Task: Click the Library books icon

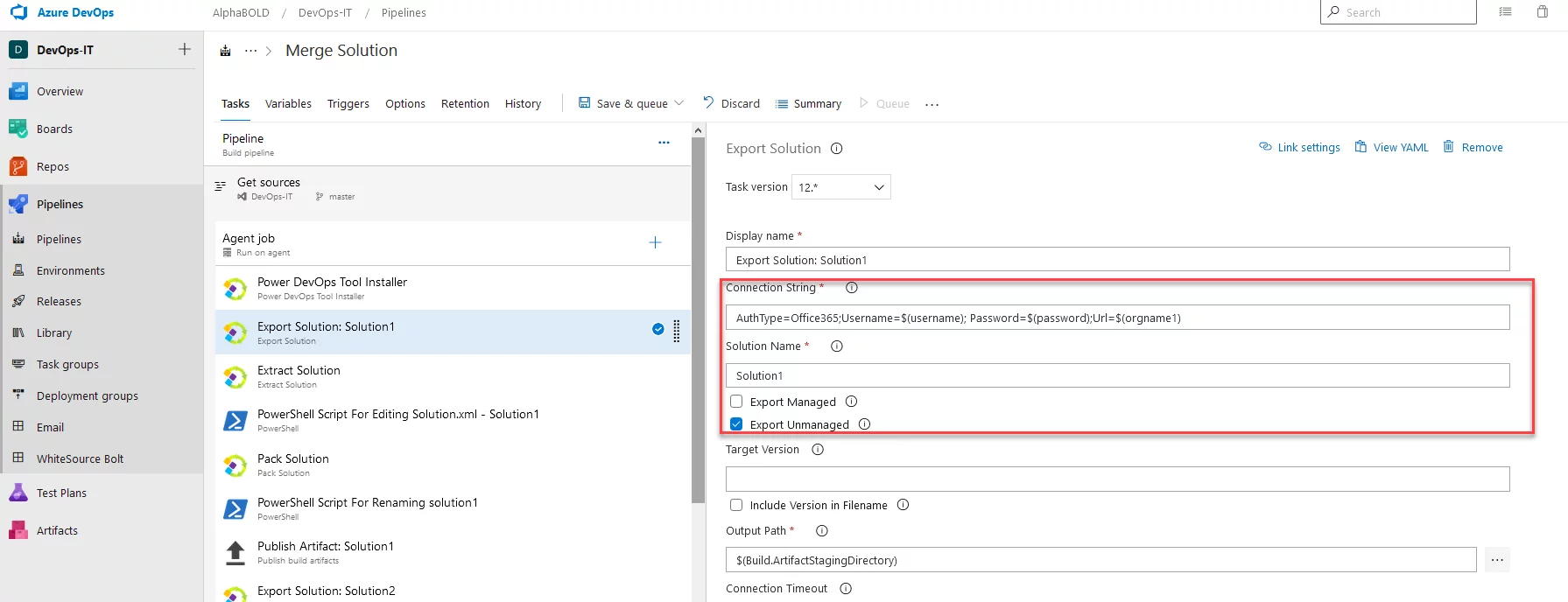Action: click(18, 332)
